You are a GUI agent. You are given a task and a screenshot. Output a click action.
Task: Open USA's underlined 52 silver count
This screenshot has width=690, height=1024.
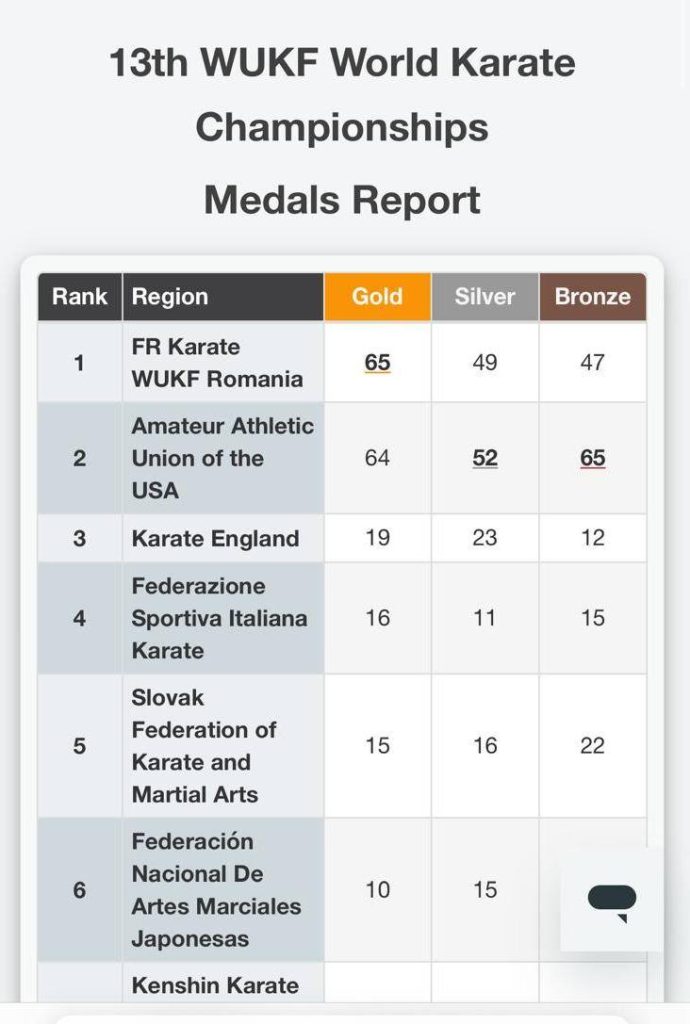click(485, 458)
